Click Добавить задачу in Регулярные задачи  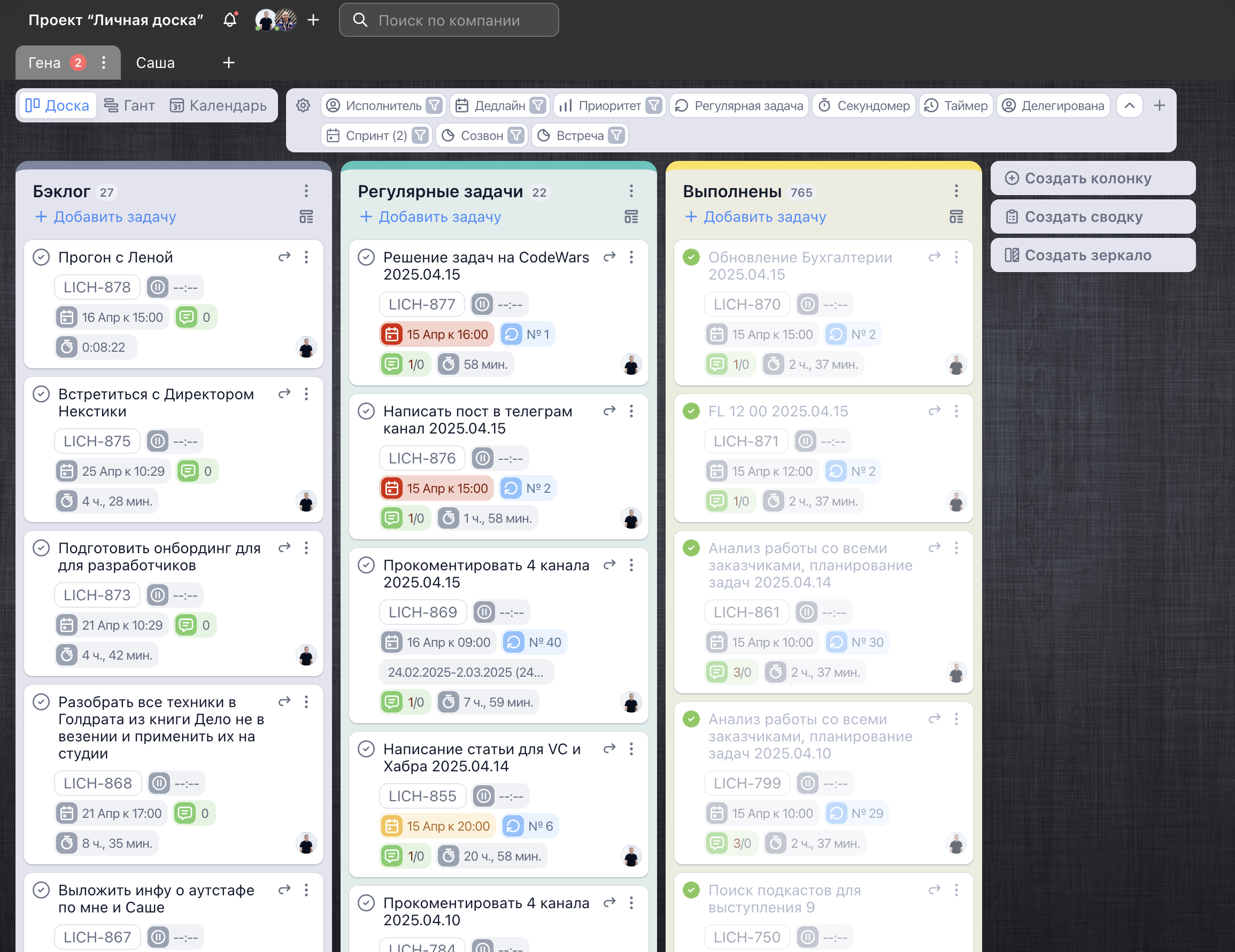[430, 216]
